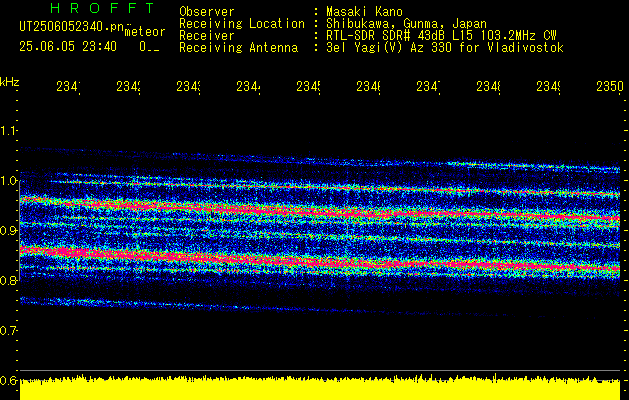Click the 0.6 kHz frequency label
Viewport: 629px width, 400px height.
[8, 380]
